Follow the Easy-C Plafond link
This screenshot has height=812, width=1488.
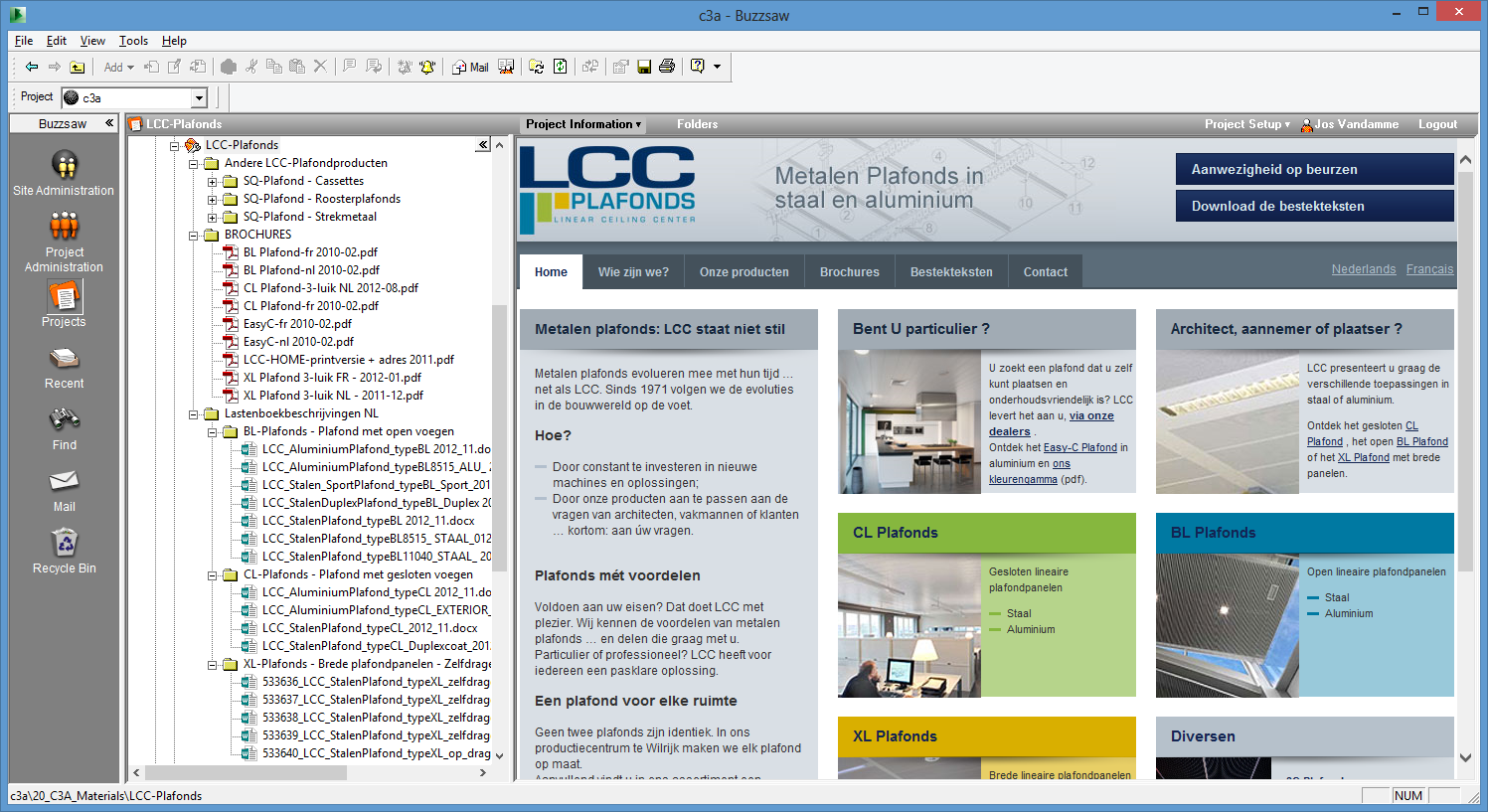point(1080,447)
